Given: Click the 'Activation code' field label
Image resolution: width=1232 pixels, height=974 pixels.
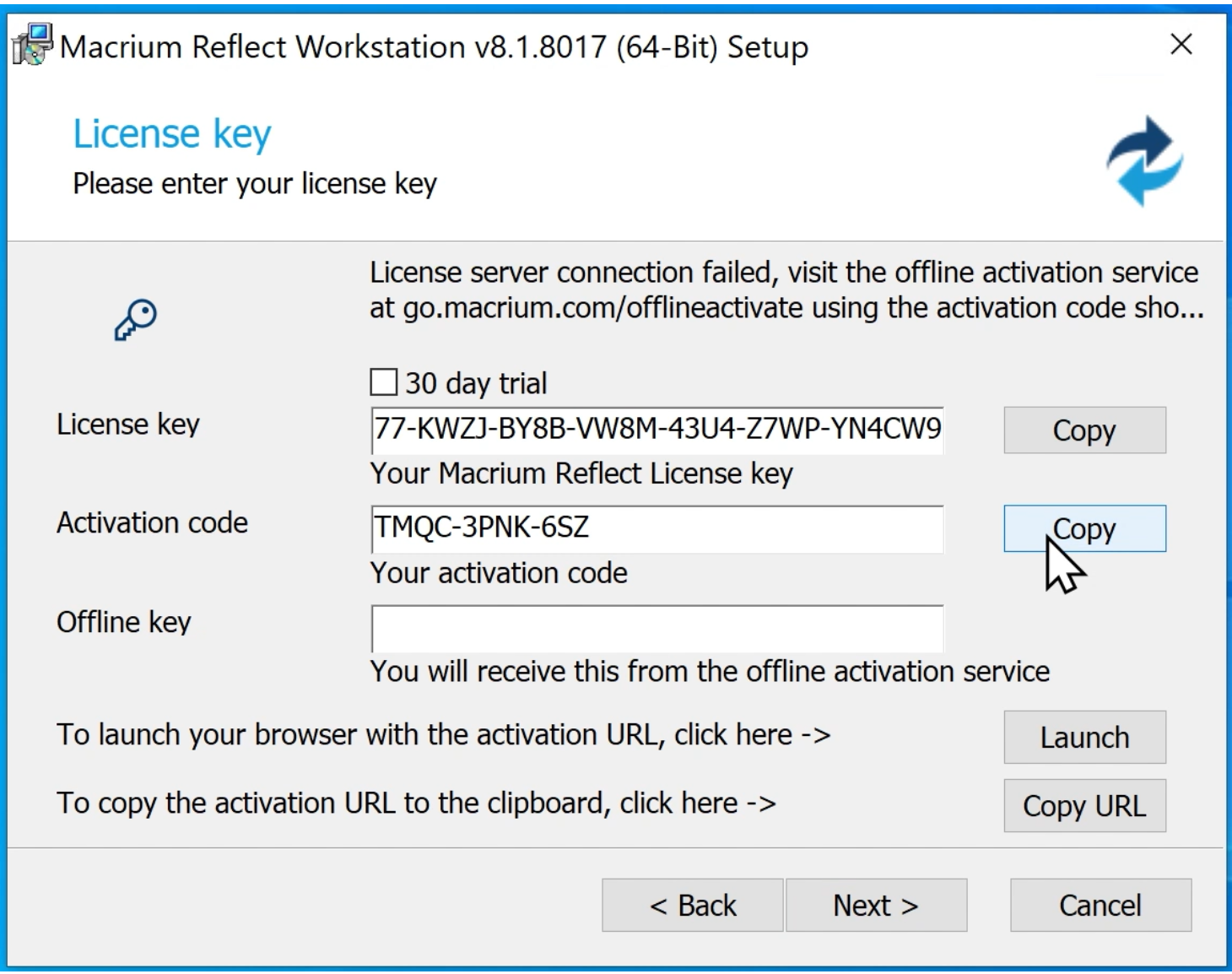Looking at the screenshot, I should click(x=152, y=523).
